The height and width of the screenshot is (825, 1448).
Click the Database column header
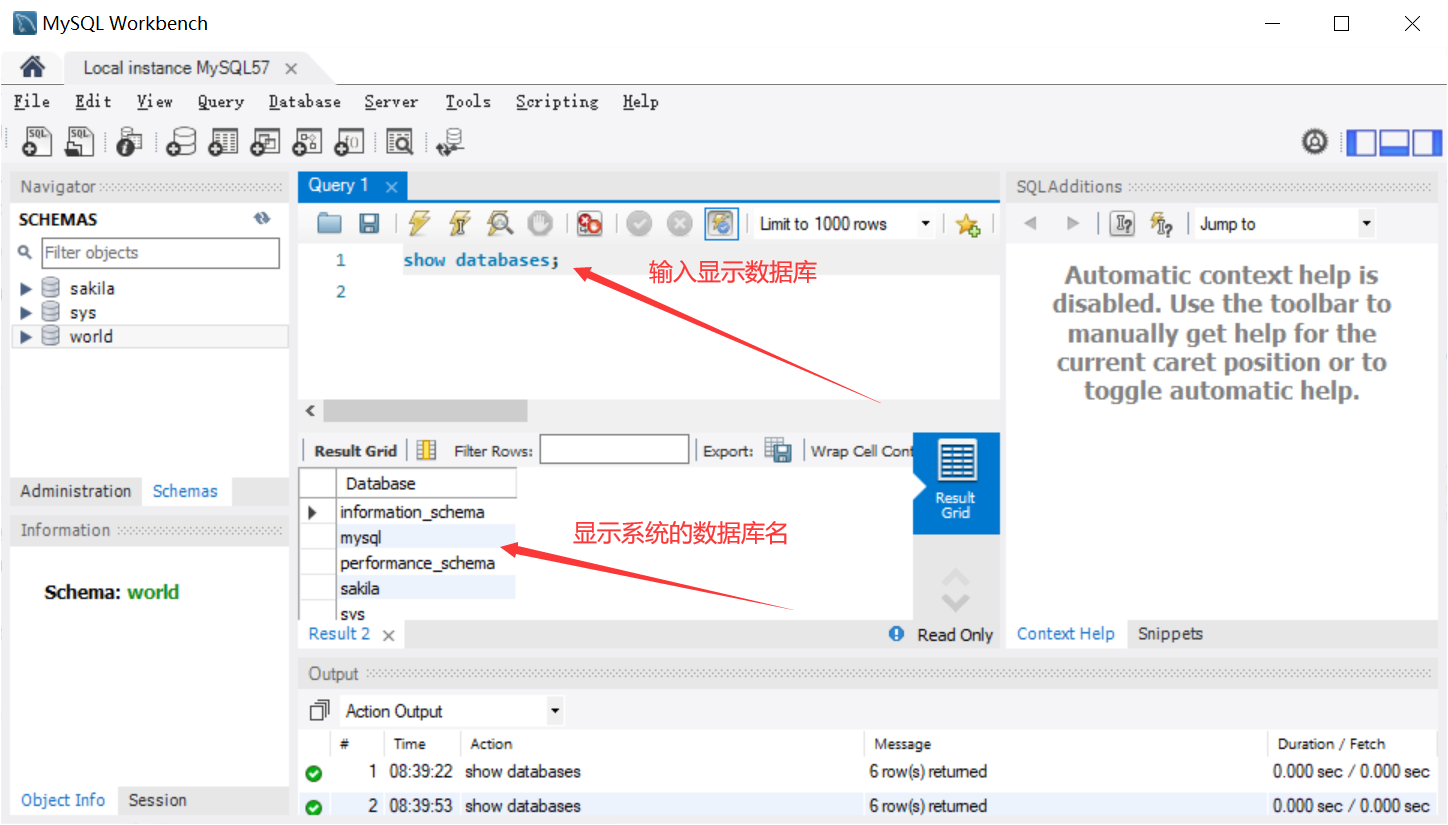[426, 484]
